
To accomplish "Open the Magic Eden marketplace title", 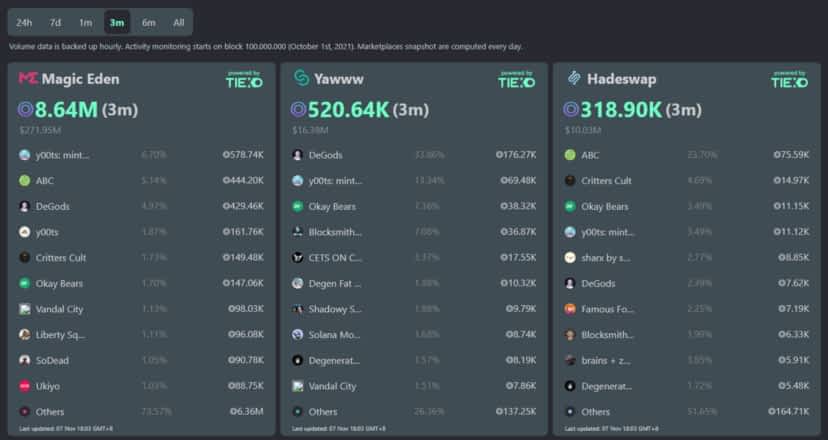I will point(80,79).
